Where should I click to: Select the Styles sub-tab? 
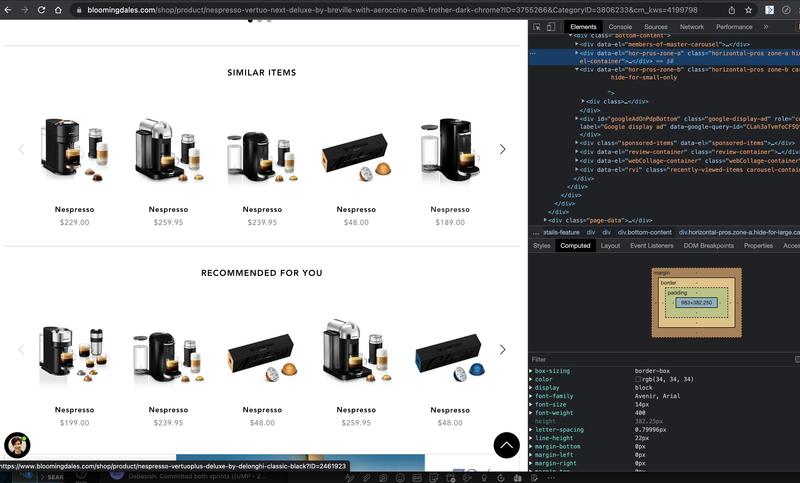coord(542,246)
